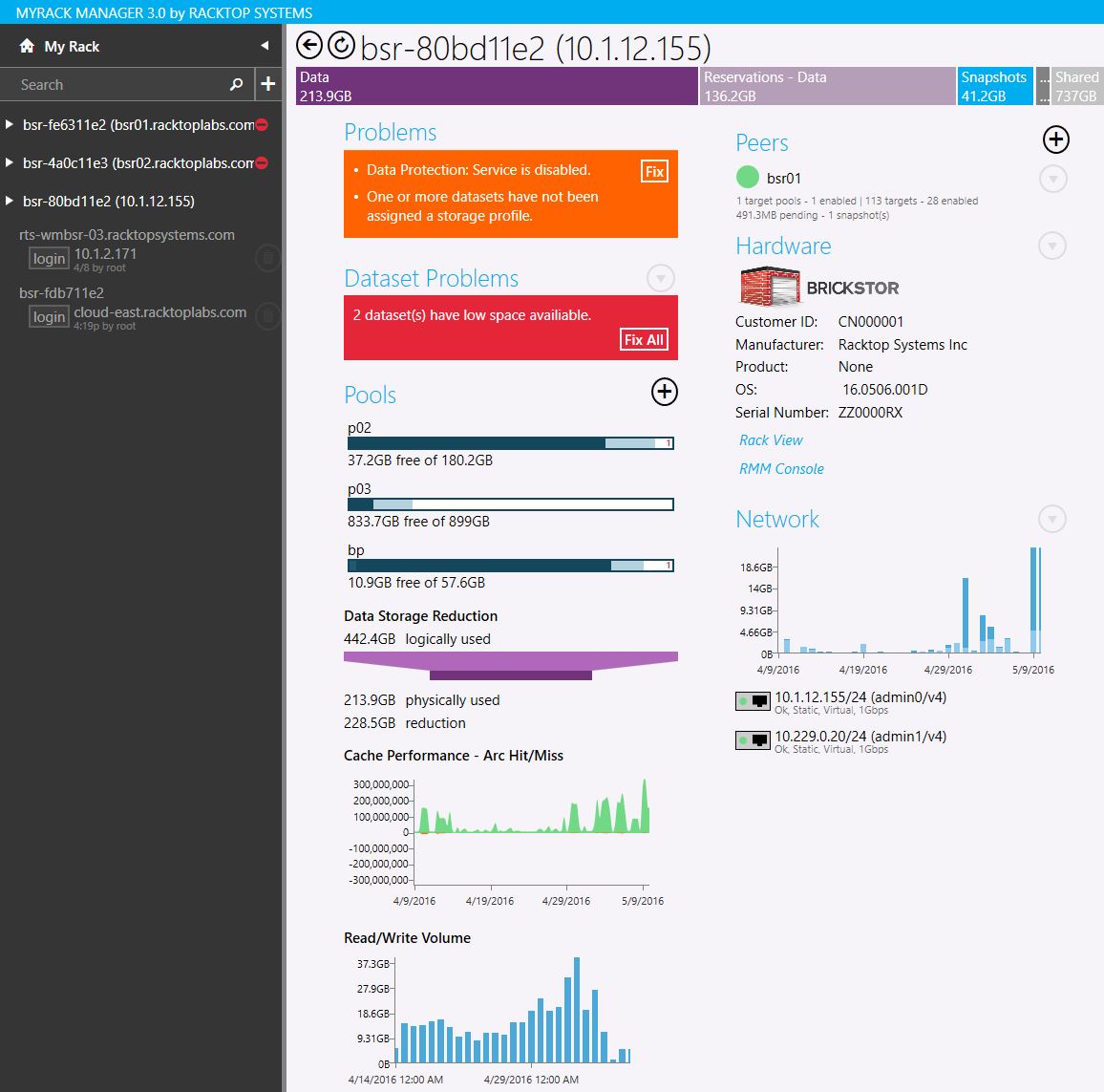Viewport: 1104px width, 1092px height.
Task: Add a new pool with the plus
Action: (664, 392)
